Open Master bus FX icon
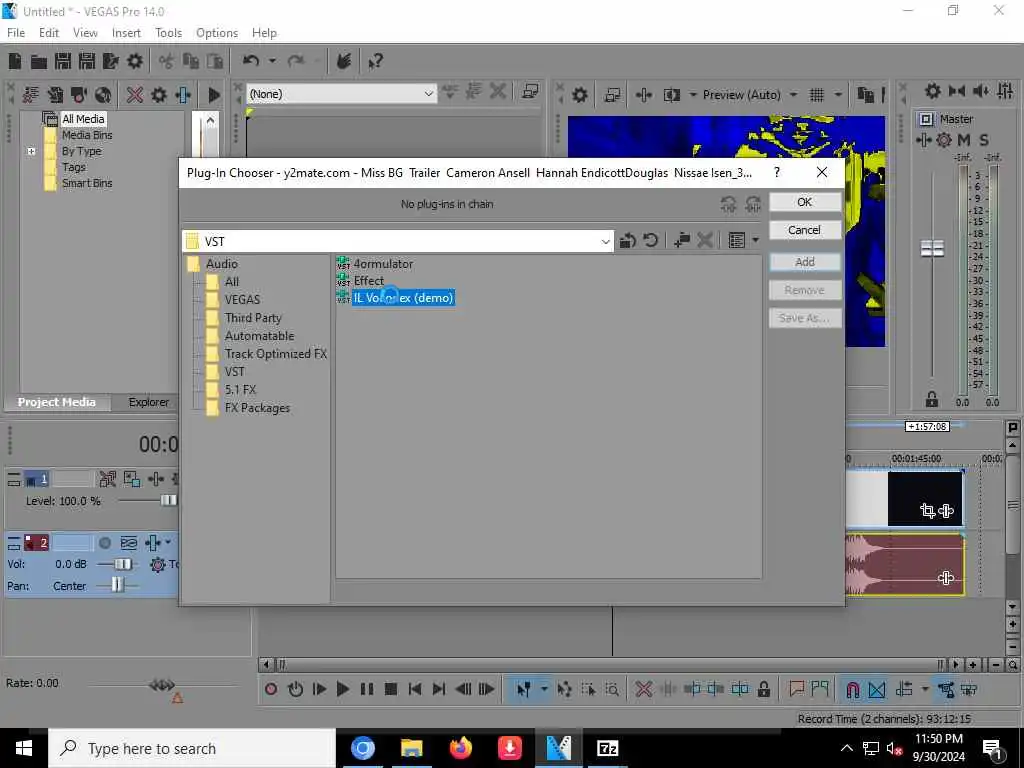 (923, 140)
